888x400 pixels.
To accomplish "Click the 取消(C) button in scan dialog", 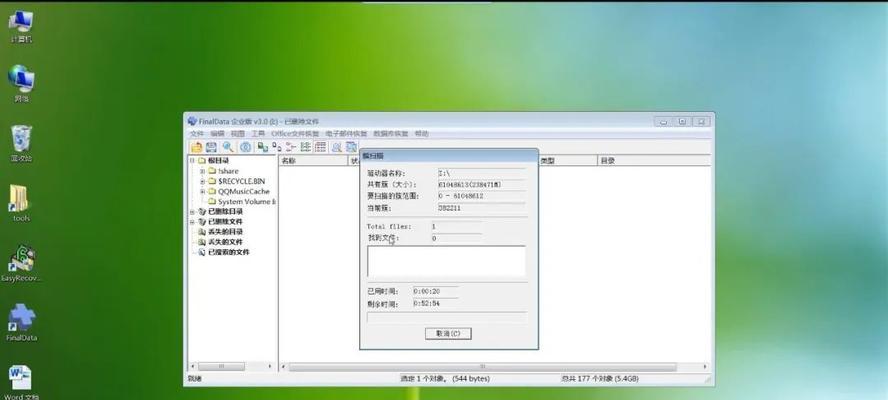I will click(448, 334).
